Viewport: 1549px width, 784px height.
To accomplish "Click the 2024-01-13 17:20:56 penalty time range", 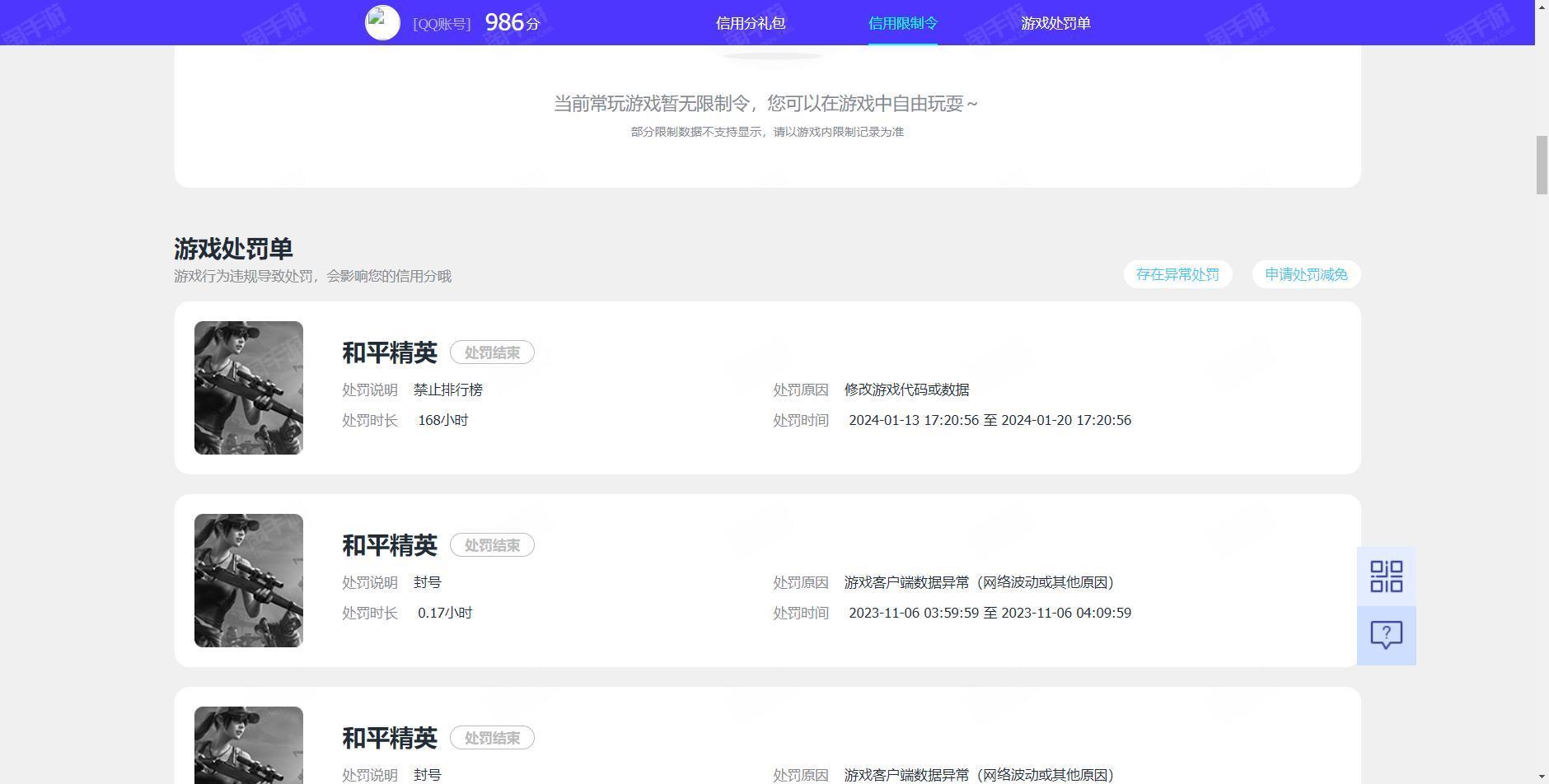I will (x=990, y=420).
